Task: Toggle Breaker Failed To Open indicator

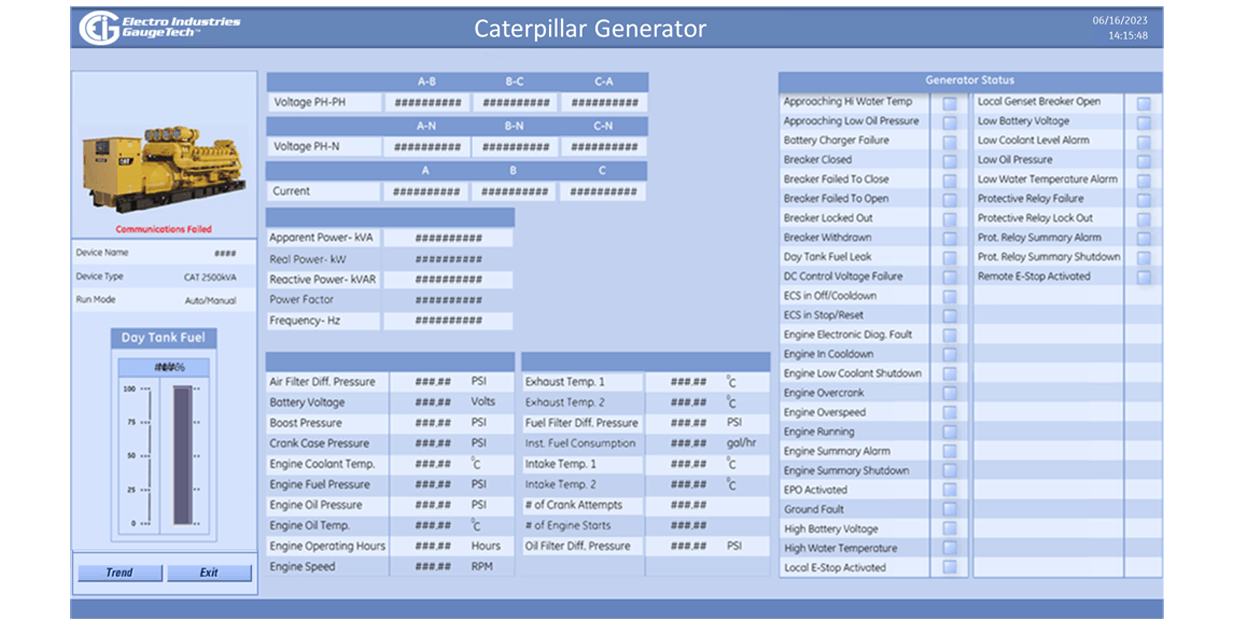Action: point(949,199)
